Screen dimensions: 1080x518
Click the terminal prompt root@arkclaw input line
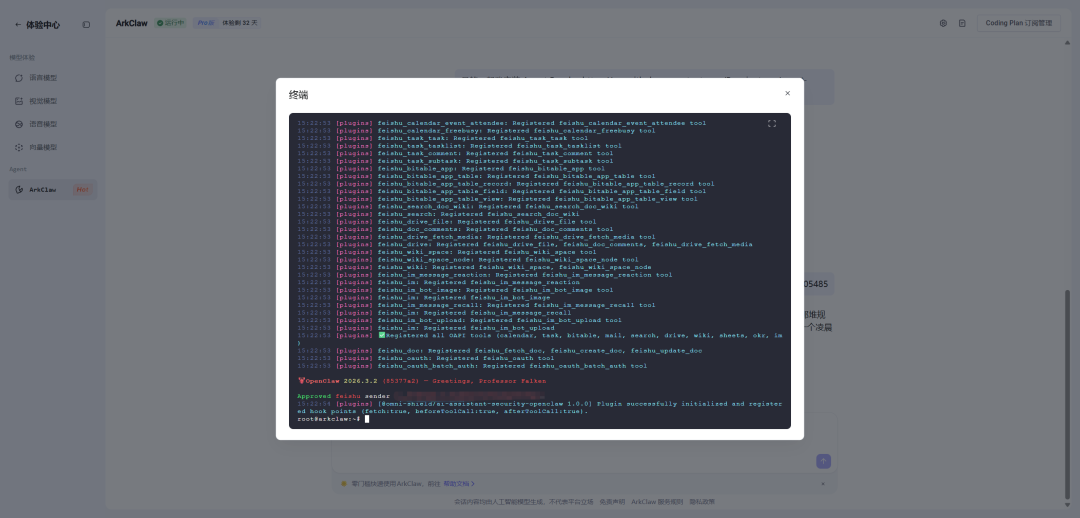(333, 419)
